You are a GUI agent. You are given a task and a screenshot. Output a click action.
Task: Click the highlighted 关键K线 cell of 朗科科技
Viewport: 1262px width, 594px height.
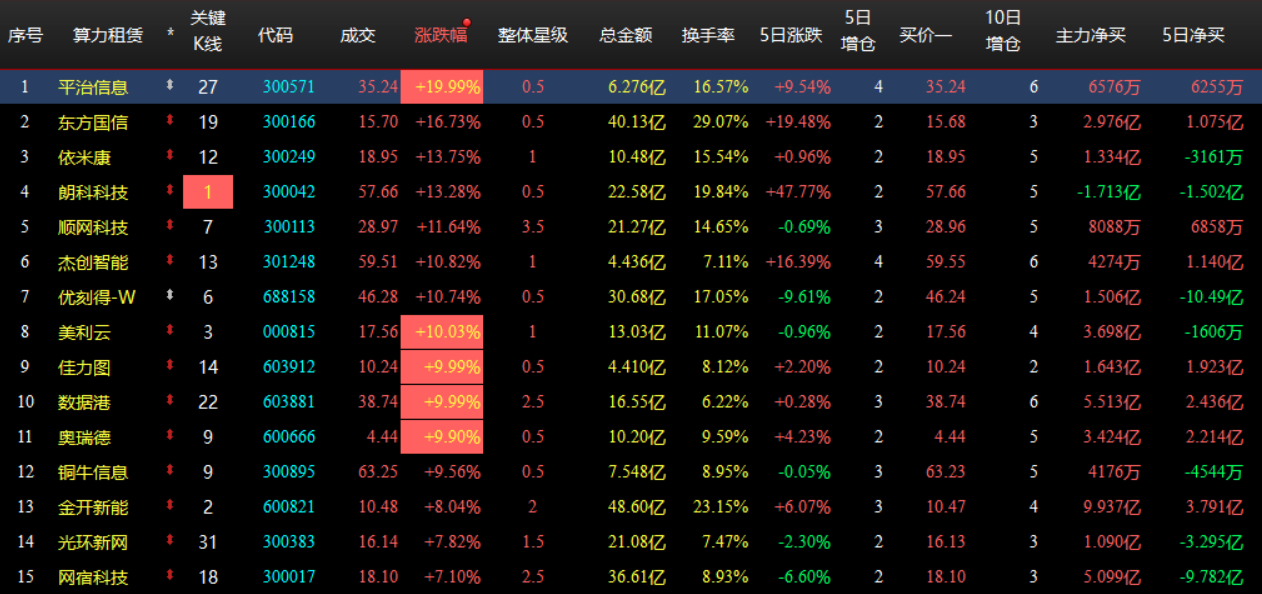208,192
